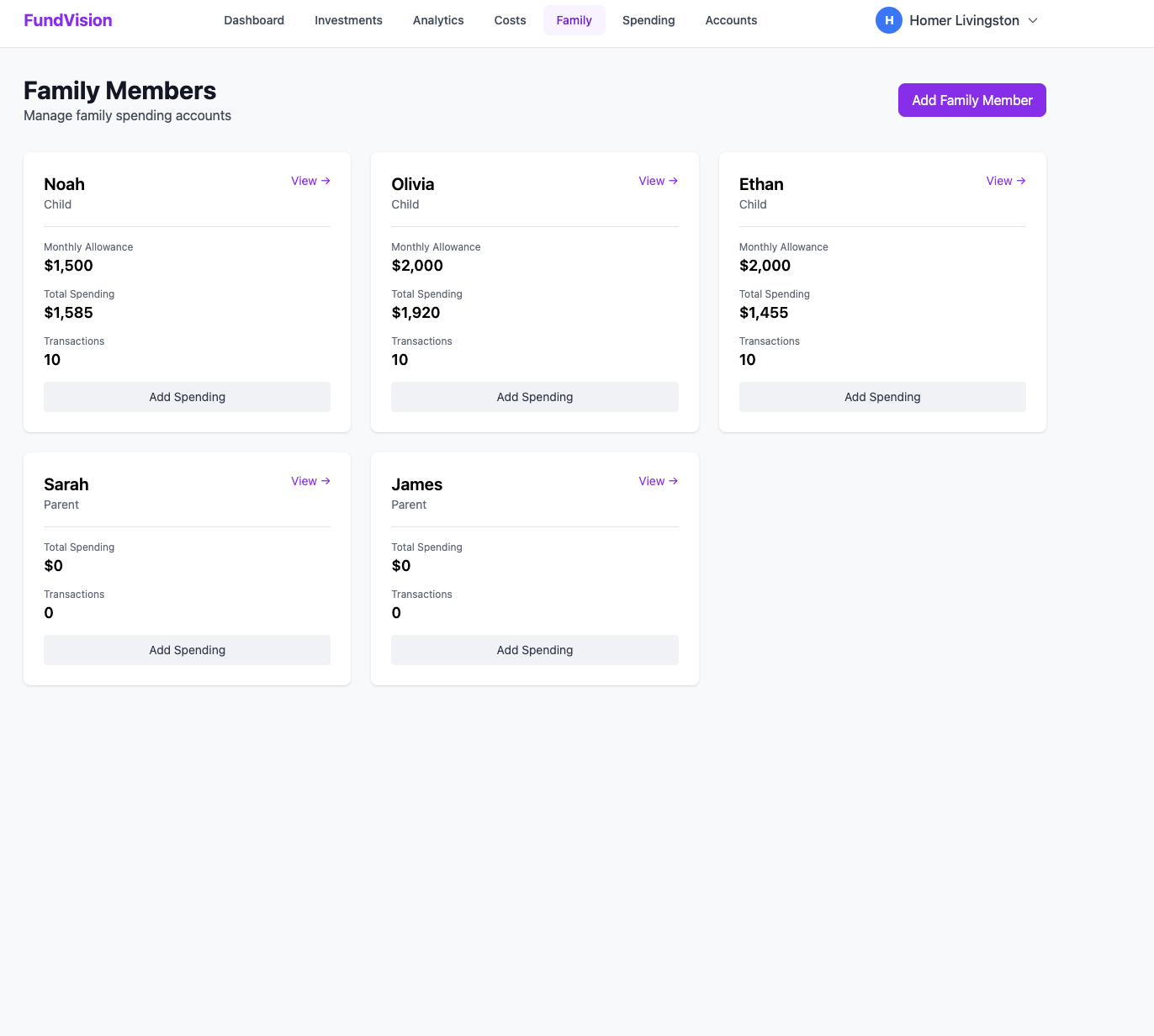
Task: Click Add Family Member button
Action: pyautogui.click(x=972, y=100)
